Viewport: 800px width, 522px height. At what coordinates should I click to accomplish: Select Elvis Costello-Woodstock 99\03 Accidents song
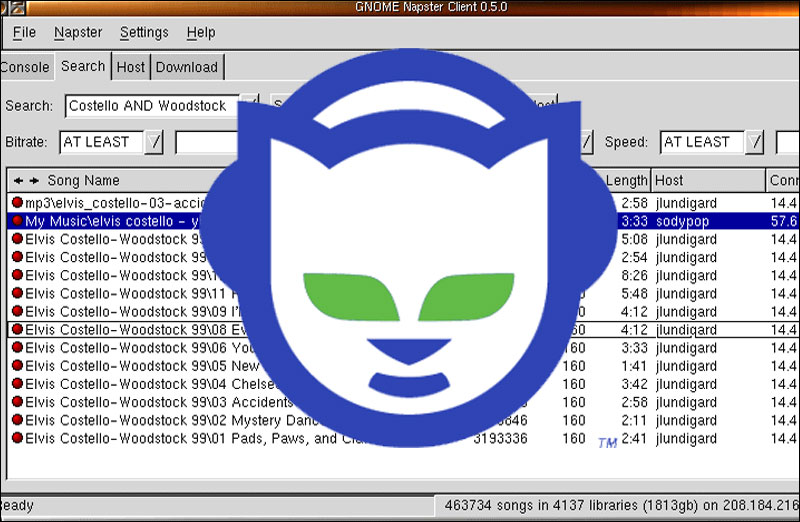click(x=404, y=402)
